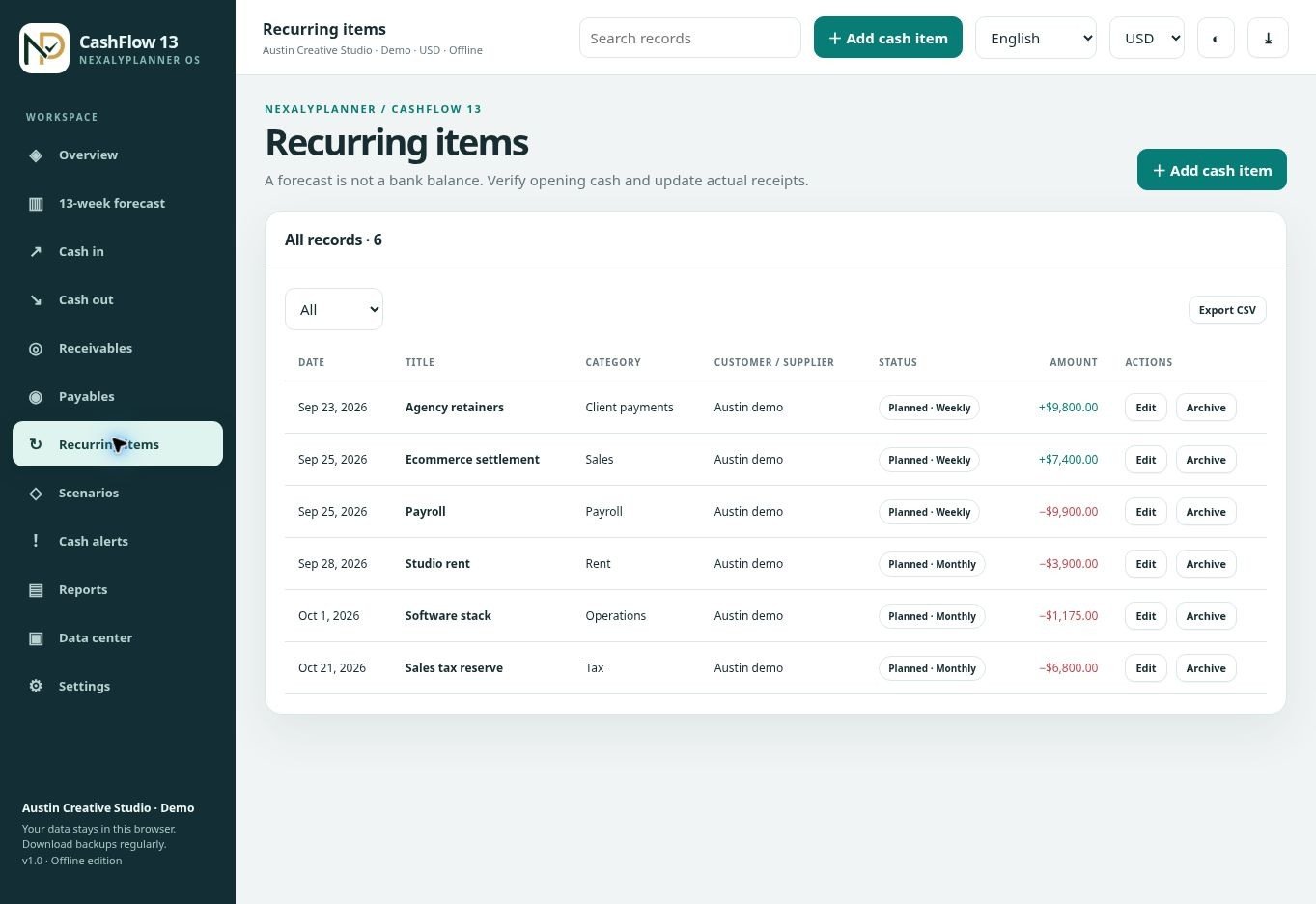This screenshot has width=1316, height=904.
Task: Expand the All records filter dropdown
Action: click(x=334, y=309)
